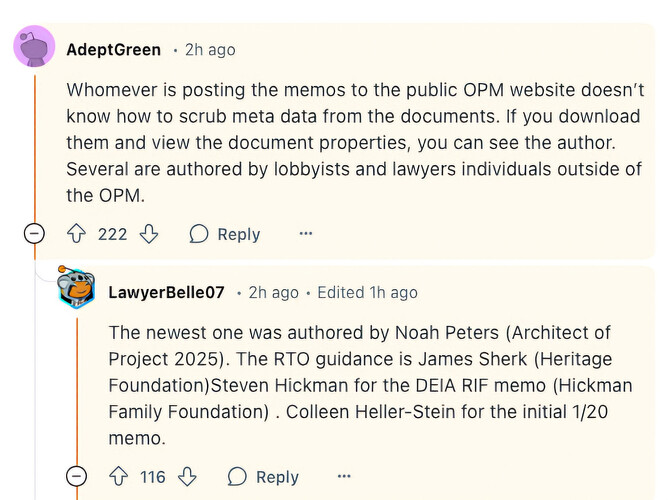Viewport: 670px width, 500px height.
Task: Click the speech bubble icon under LawyerBelle07's comment
Action: (237, 476)
